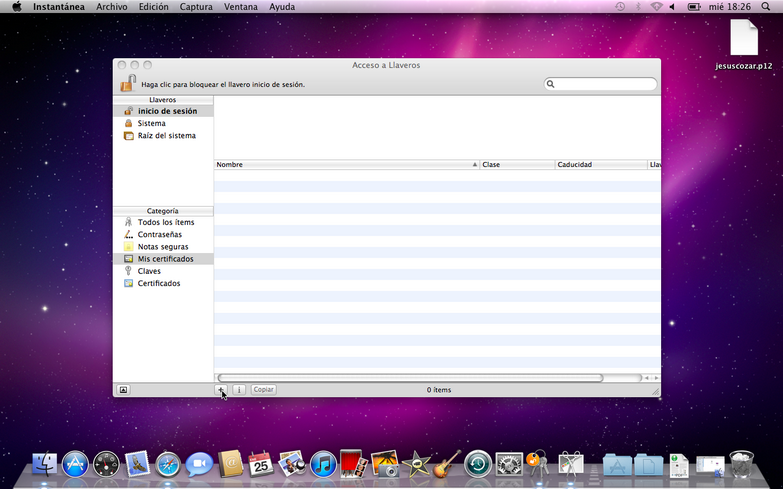Open the Archivo menu
The image size is (783, 489).
[x=111, y=6]
